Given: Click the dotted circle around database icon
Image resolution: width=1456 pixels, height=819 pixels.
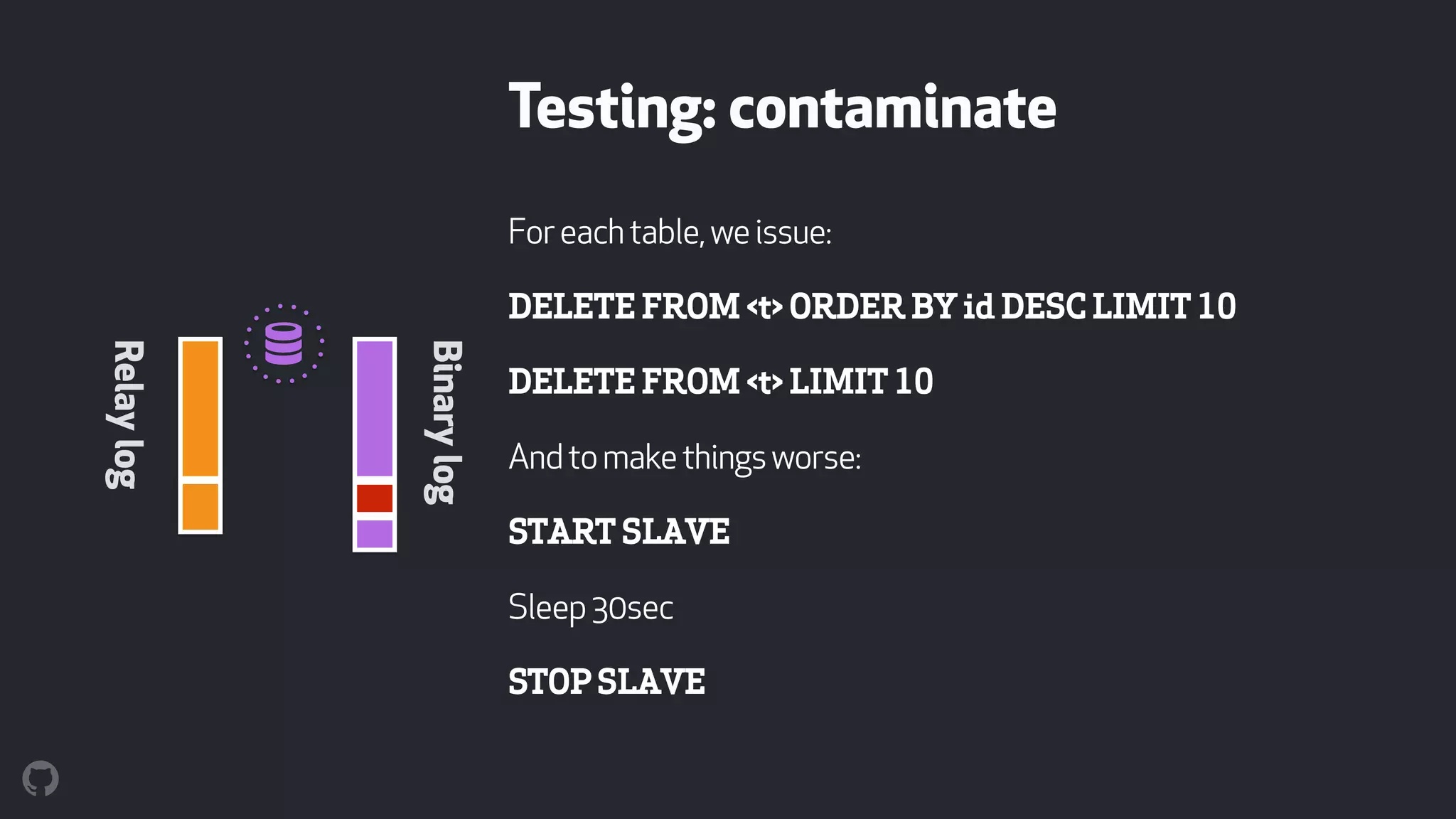Looking at the screenshot, I should pyautogui.click(x=284, y=344).
